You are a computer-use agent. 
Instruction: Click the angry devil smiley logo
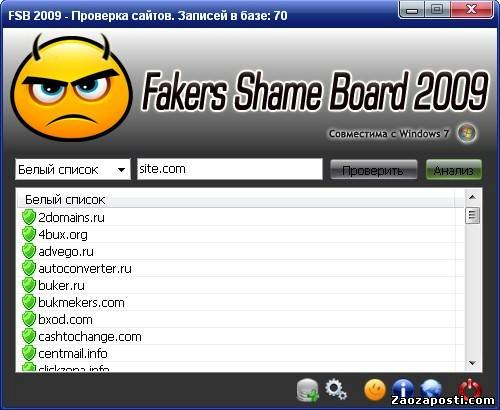[x=71, y=87]
